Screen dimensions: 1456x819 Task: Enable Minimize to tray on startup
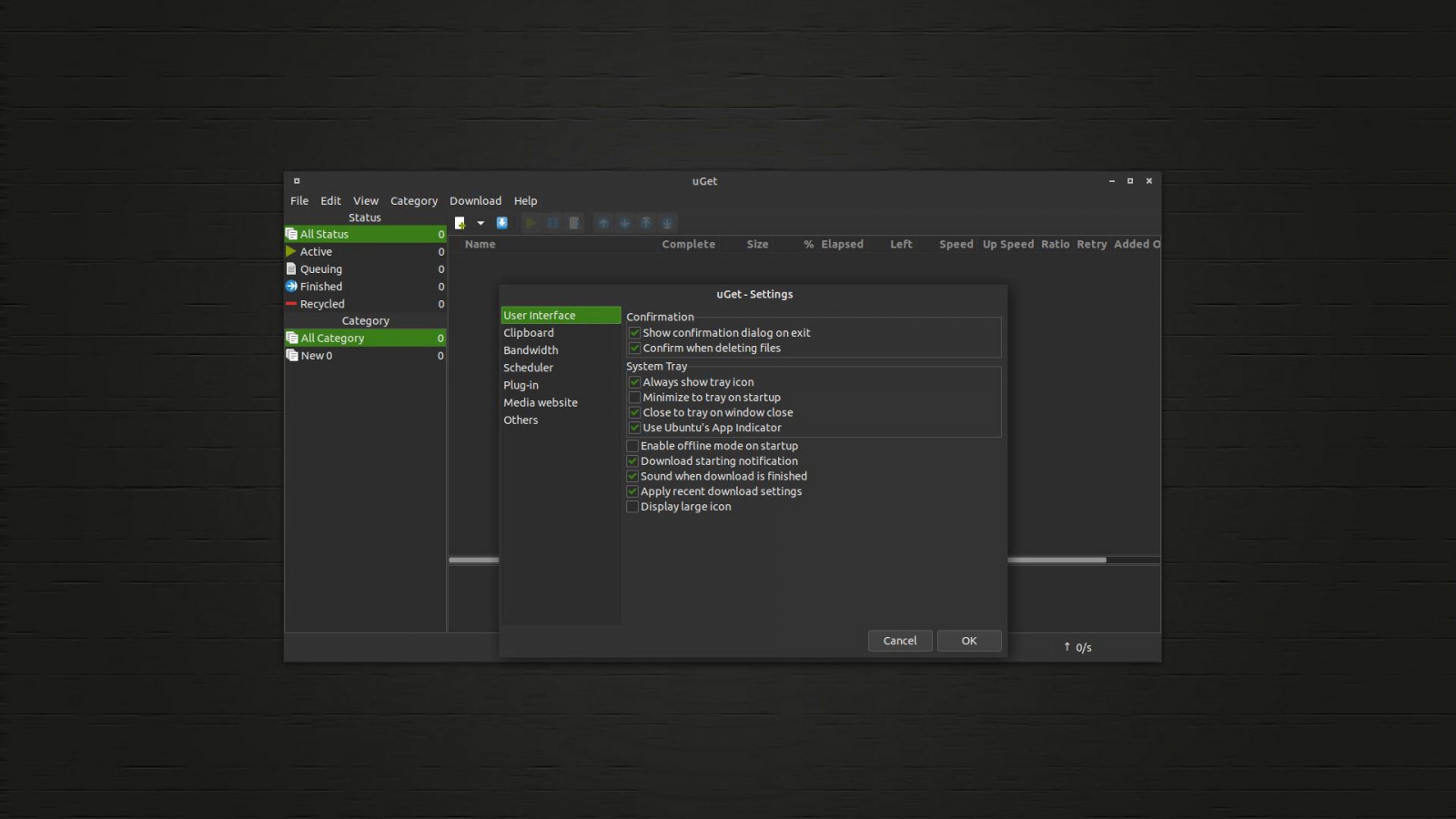pyautogui.click(x=634, y=398)
